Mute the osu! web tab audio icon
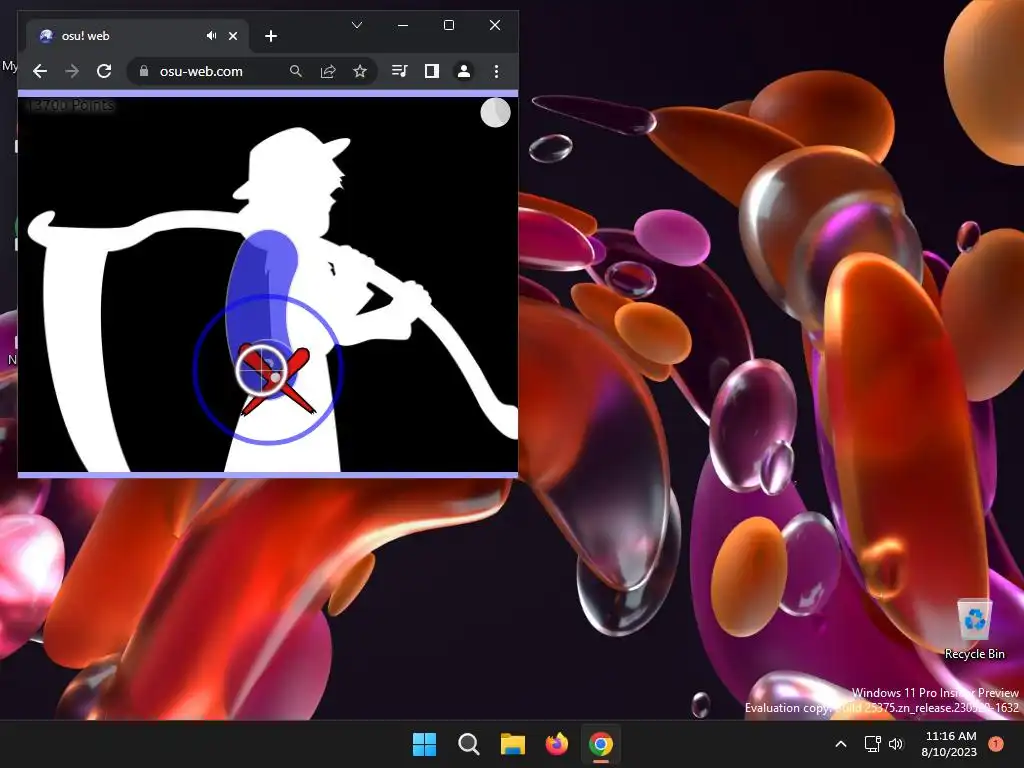The width and height of the screenshot is (1024, 768). point(212,36)
